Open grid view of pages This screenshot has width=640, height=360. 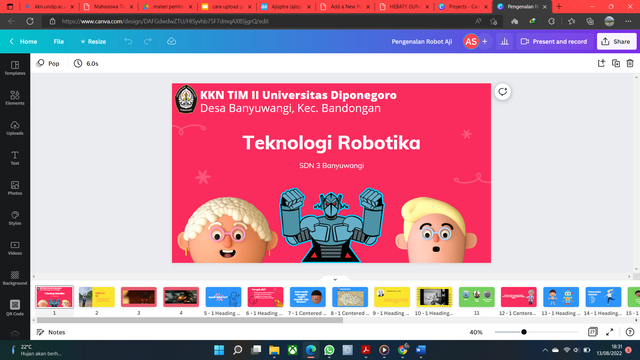592,332
